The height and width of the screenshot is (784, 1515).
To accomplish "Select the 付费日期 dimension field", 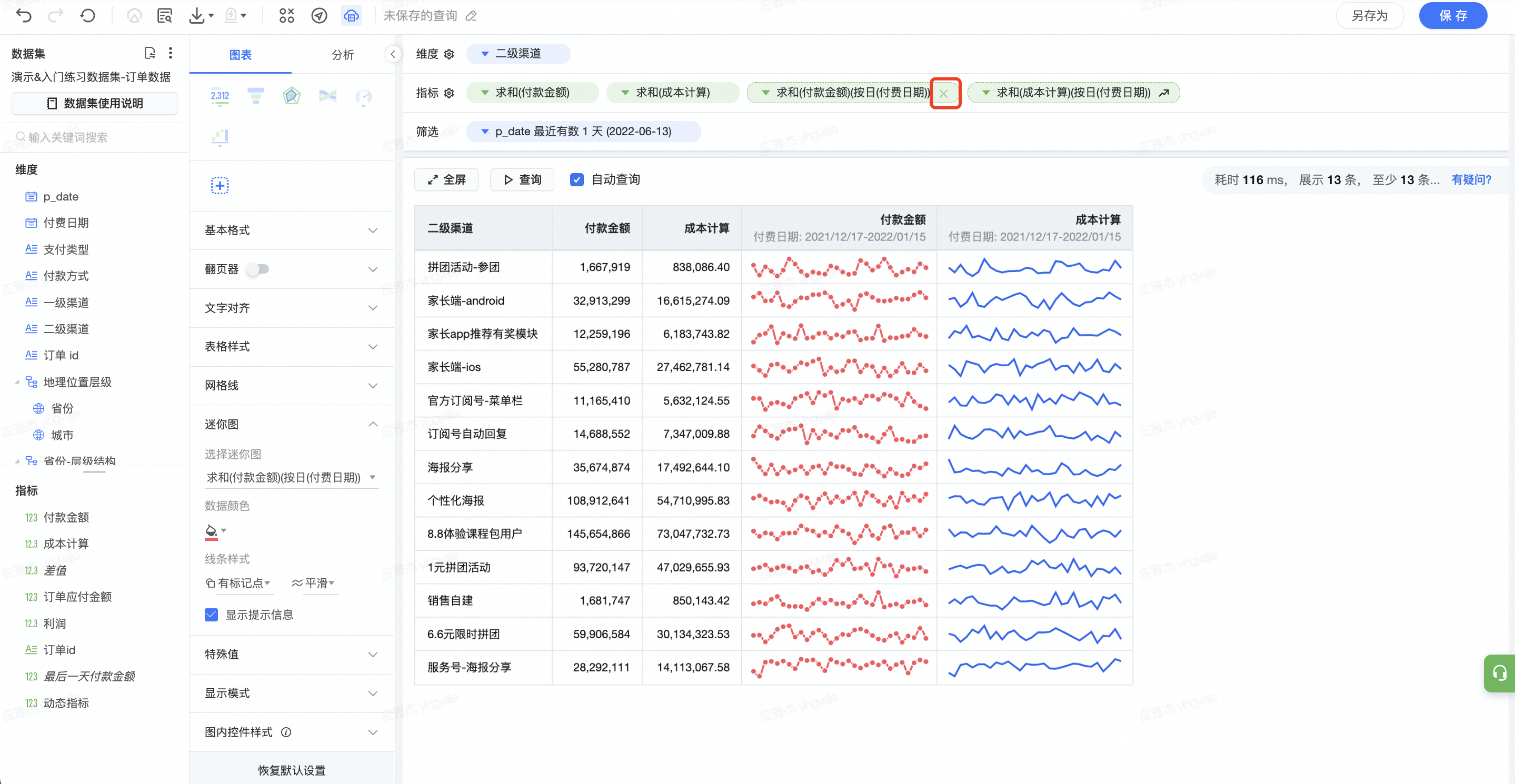I will coord(66,223).
